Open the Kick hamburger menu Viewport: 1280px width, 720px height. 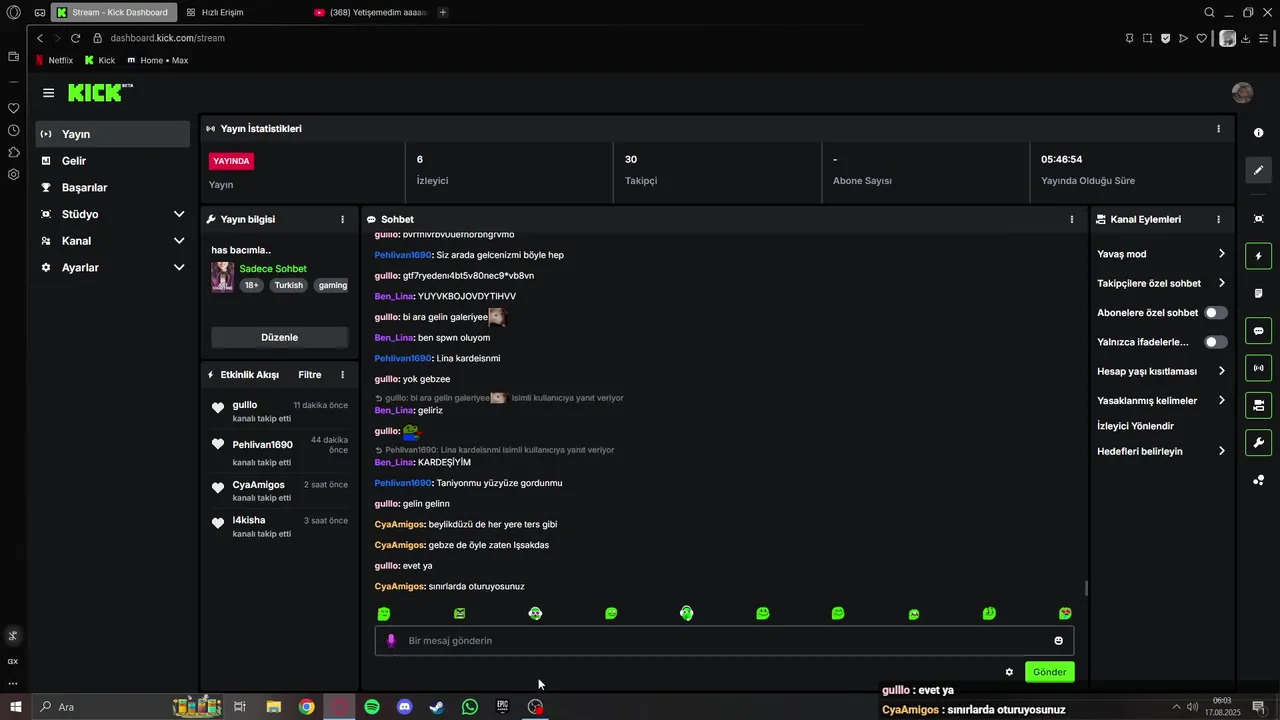point(48,93)
